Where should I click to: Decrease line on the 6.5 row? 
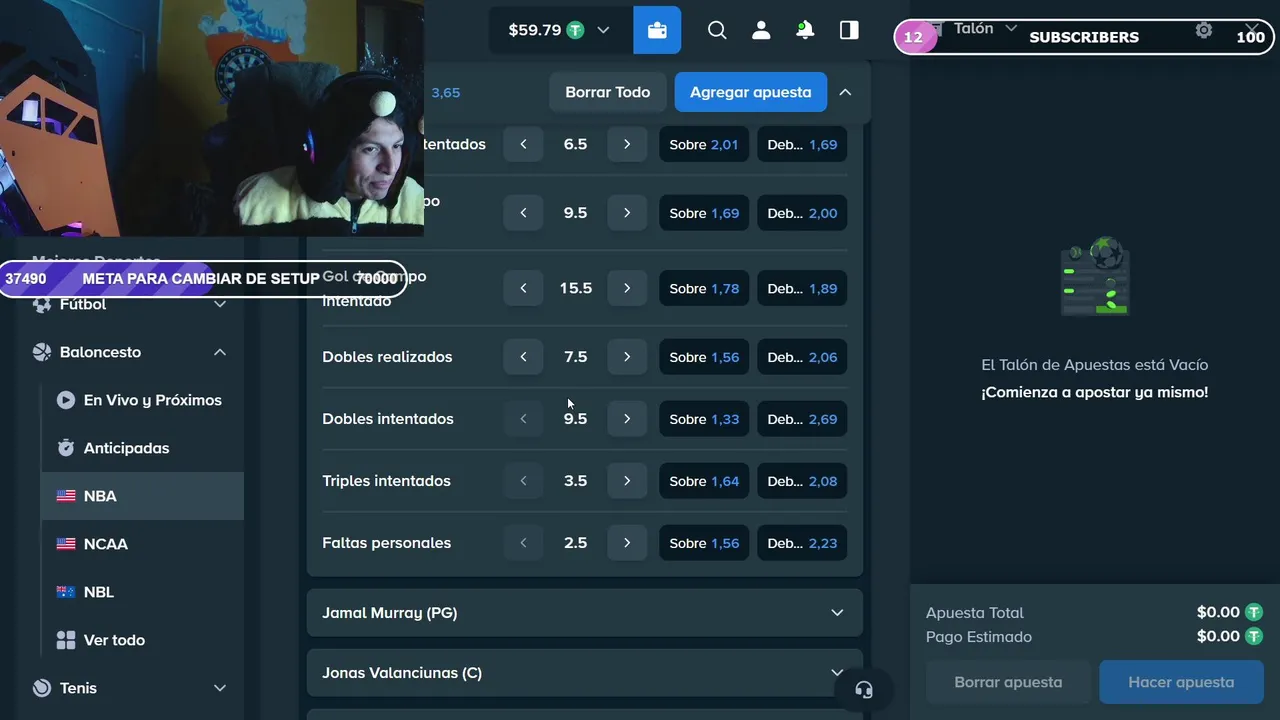523,144
